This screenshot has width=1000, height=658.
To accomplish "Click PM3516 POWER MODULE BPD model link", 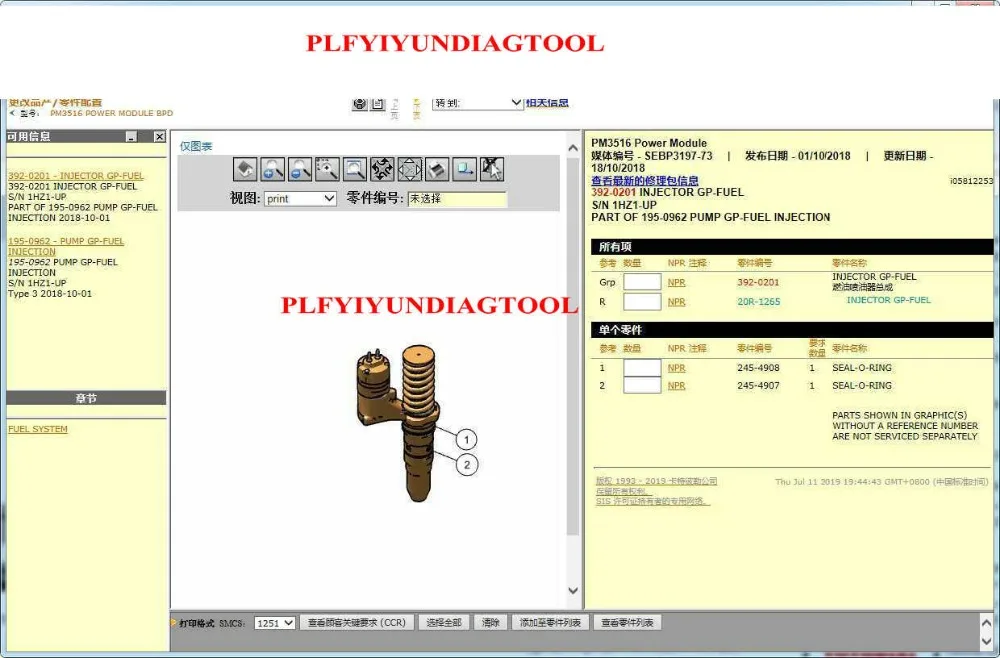I will [x=112, y=113].
